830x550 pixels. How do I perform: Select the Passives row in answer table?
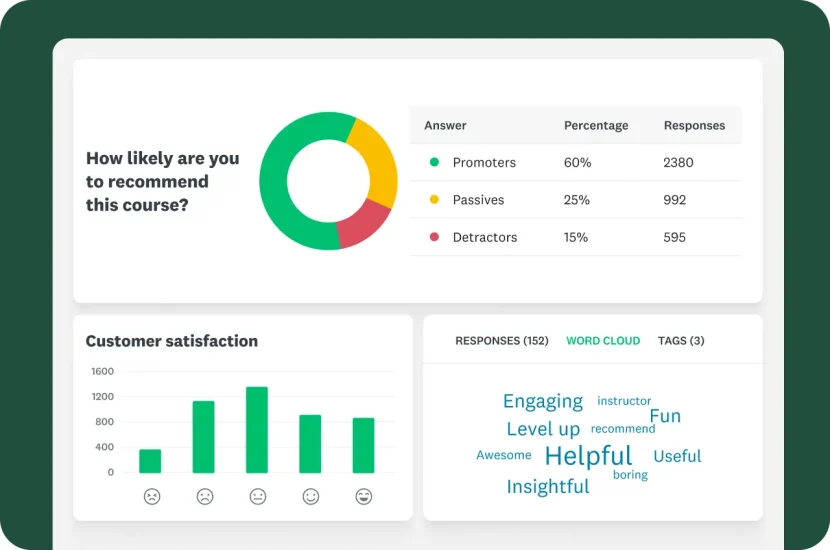point(576,200)
